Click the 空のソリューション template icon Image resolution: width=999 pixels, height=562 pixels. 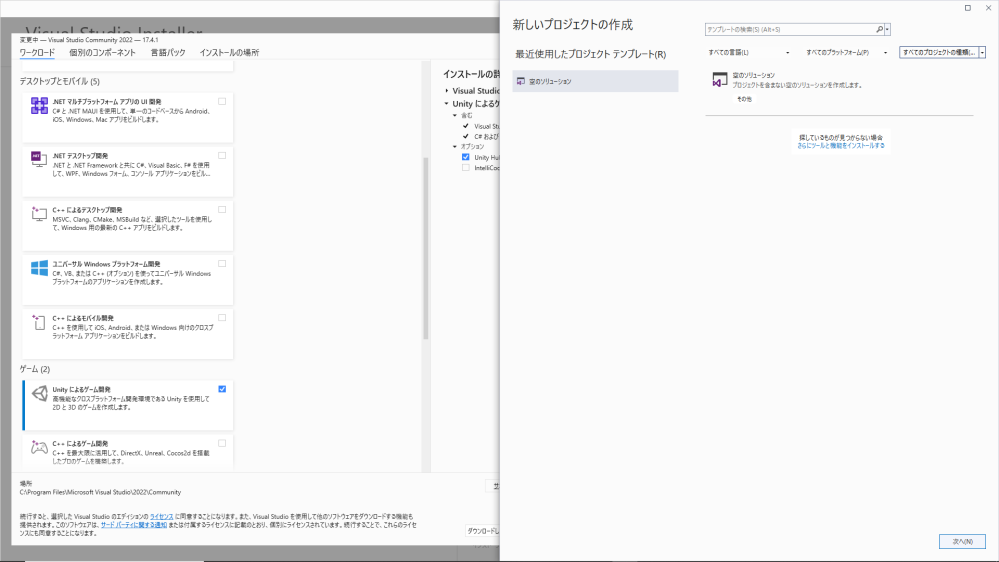(x=719, y=80)
